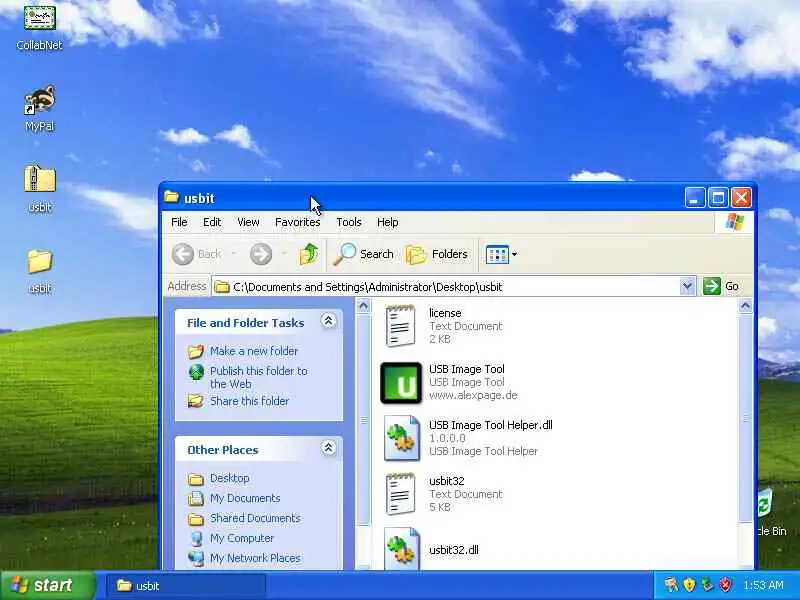Open the View menu
The image size is (800, 600).
(x=248, y=222)
